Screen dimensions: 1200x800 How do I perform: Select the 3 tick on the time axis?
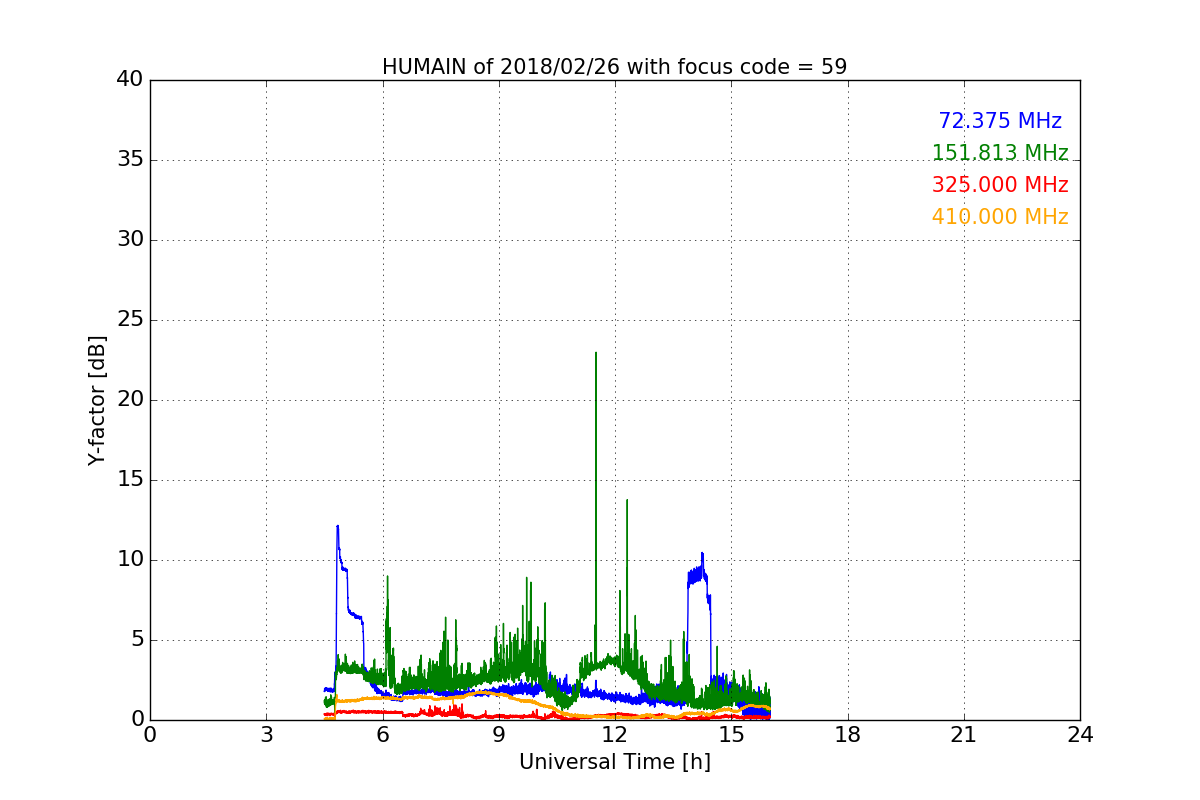266,735
